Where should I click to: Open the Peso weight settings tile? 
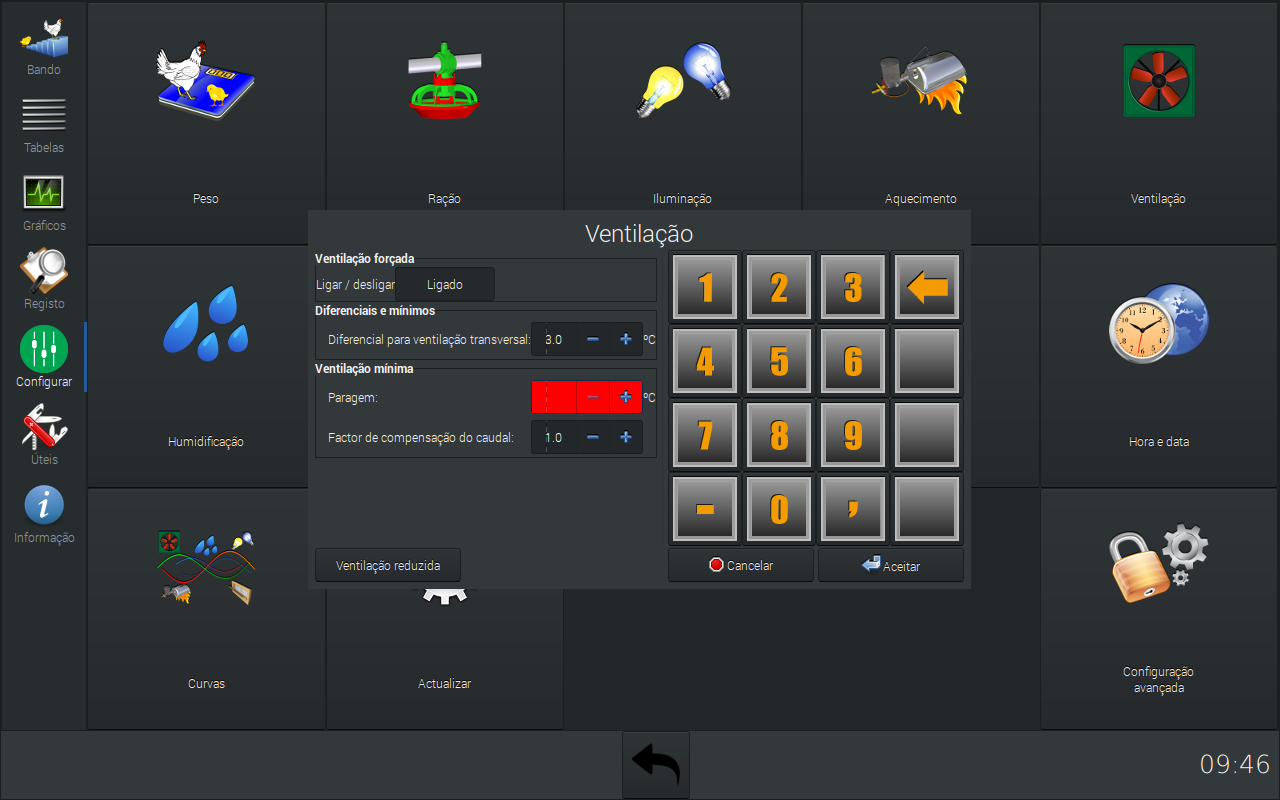(206, 122)
